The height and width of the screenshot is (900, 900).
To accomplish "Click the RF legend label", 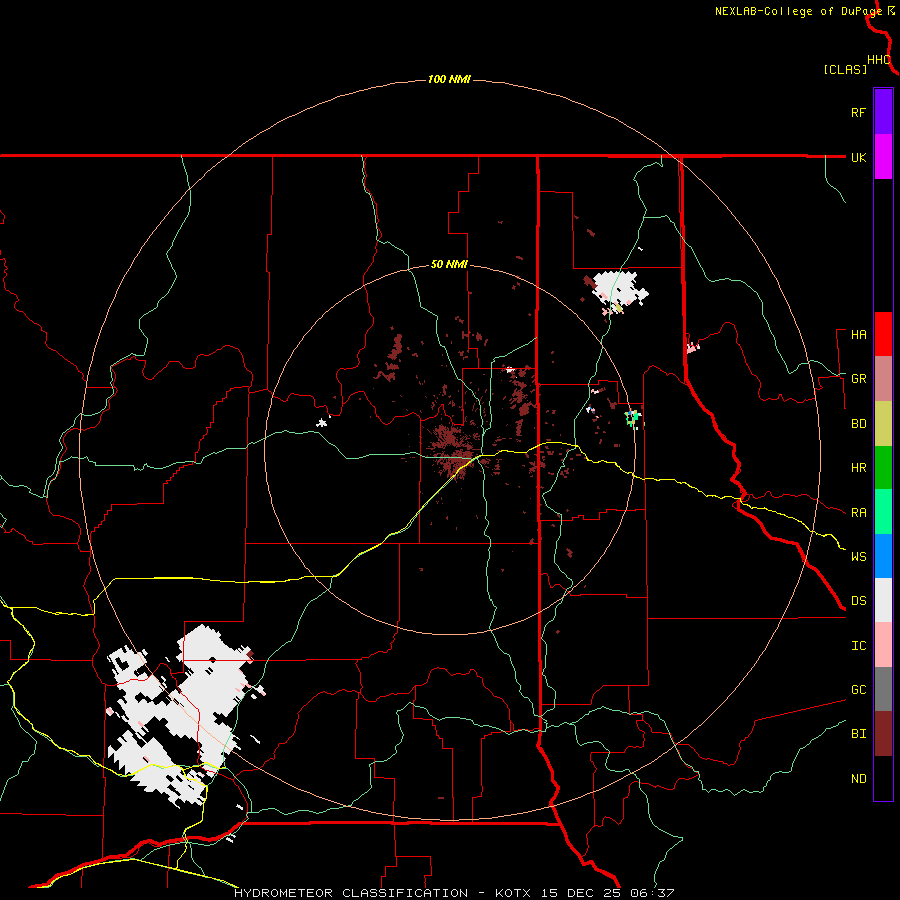I will point(858,112).
